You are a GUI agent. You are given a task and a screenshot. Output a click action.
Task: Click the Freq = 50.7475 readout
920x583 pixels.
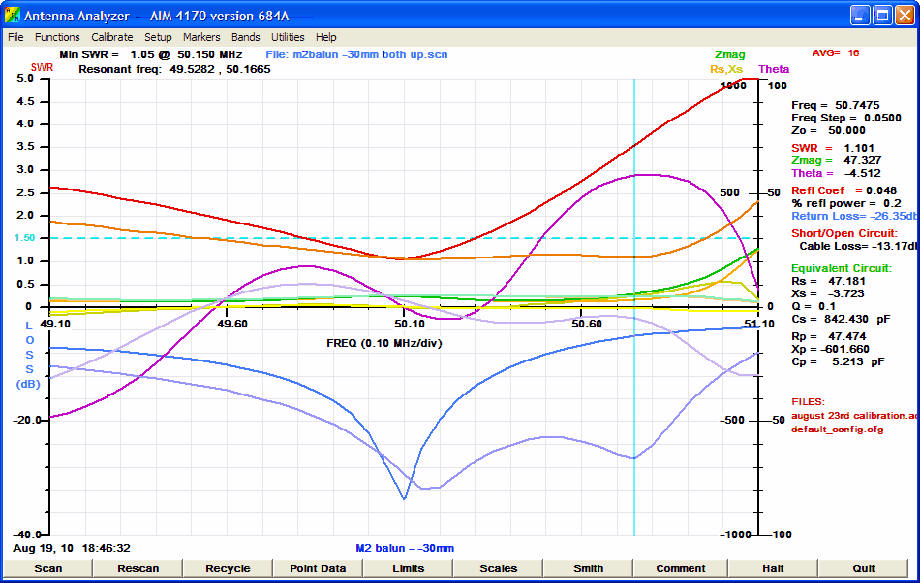pyautogui.click(x=835, y=105)
